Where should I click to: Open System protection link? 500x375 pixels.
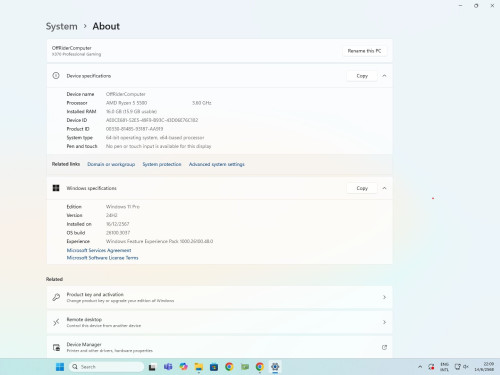162,164
